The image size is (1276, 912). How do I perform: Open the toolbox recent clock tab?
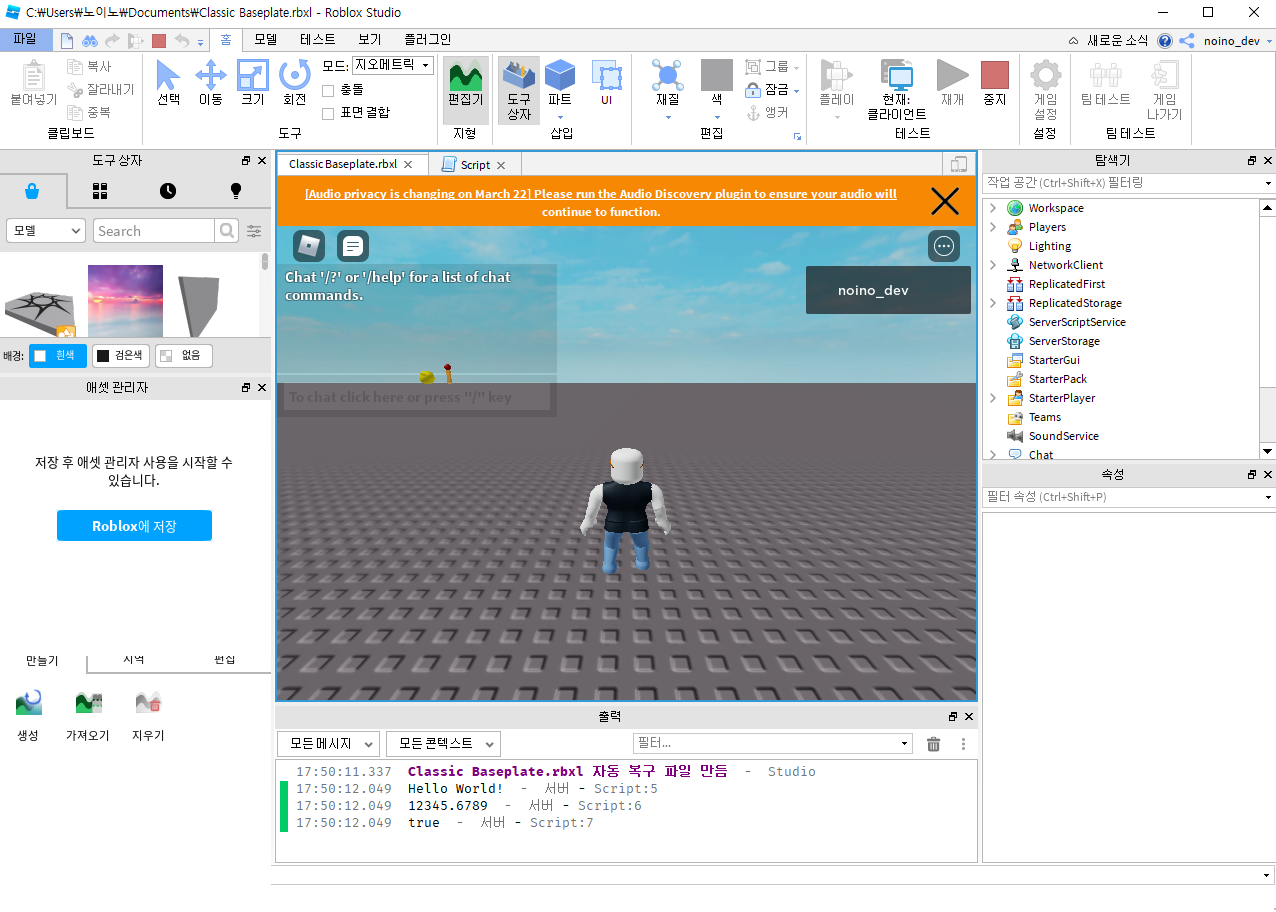pyautogui.click(x=168, y=191)
